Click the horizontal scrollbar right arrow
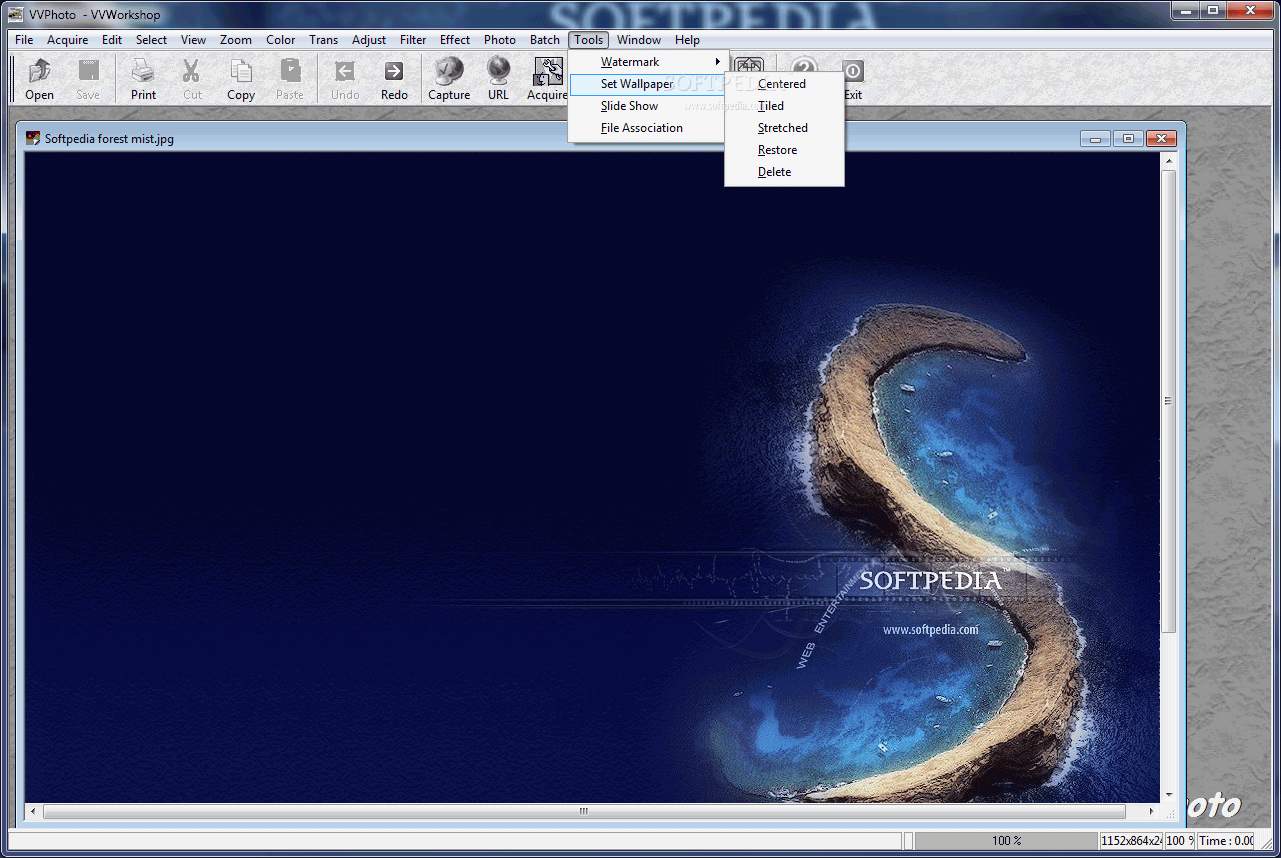The image size is (1281, 858). click(1152, 812)
